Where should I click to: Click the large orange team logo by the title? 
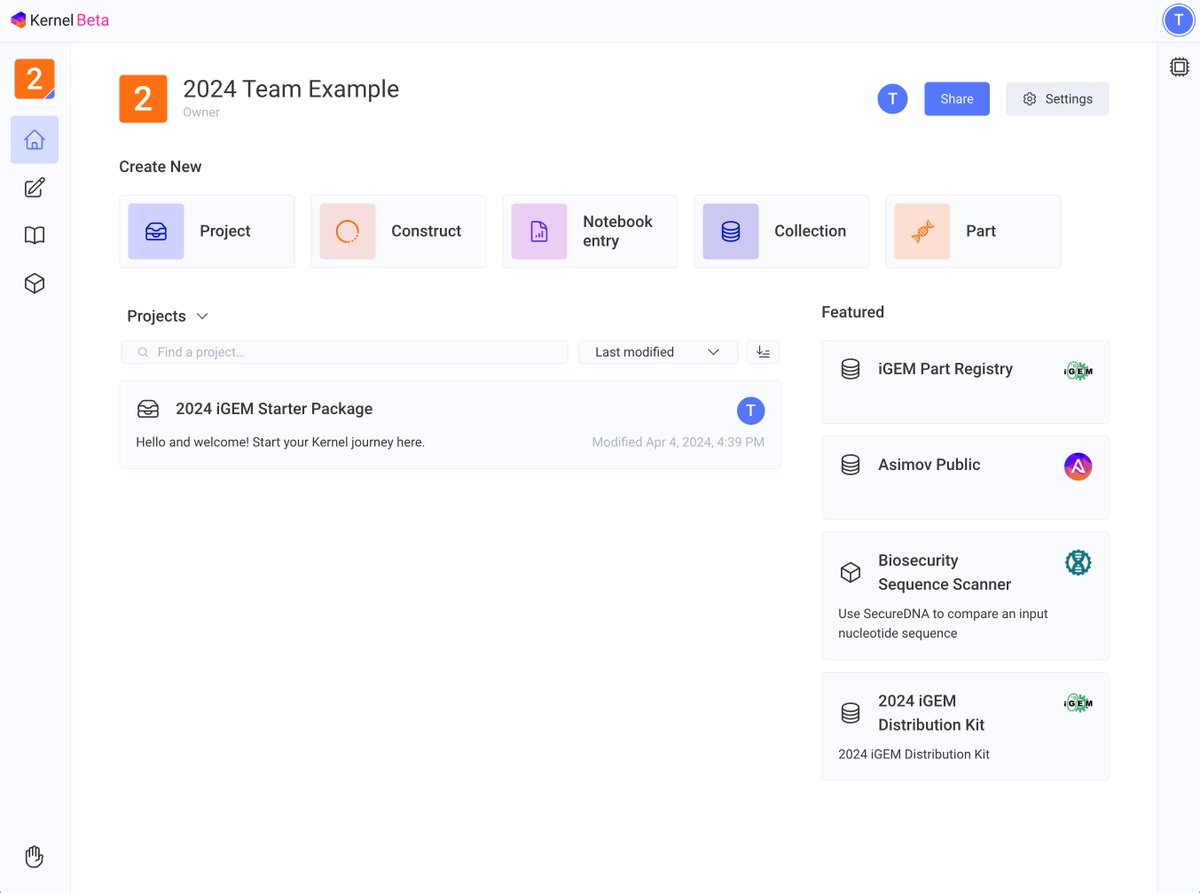click(143, 98)
